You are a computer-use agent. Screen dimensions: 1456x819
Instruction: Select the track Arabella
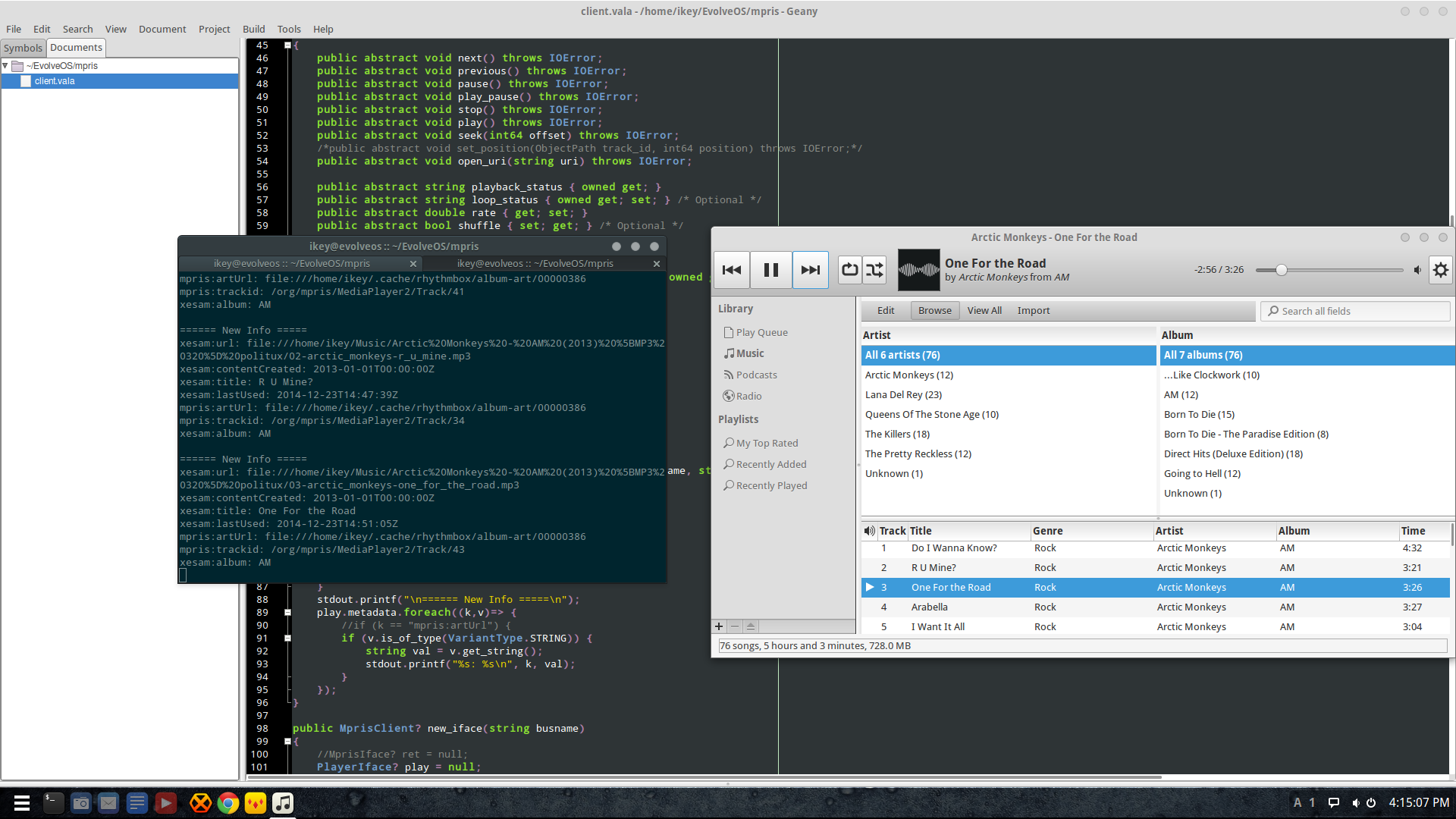[x=1155, y=607]
